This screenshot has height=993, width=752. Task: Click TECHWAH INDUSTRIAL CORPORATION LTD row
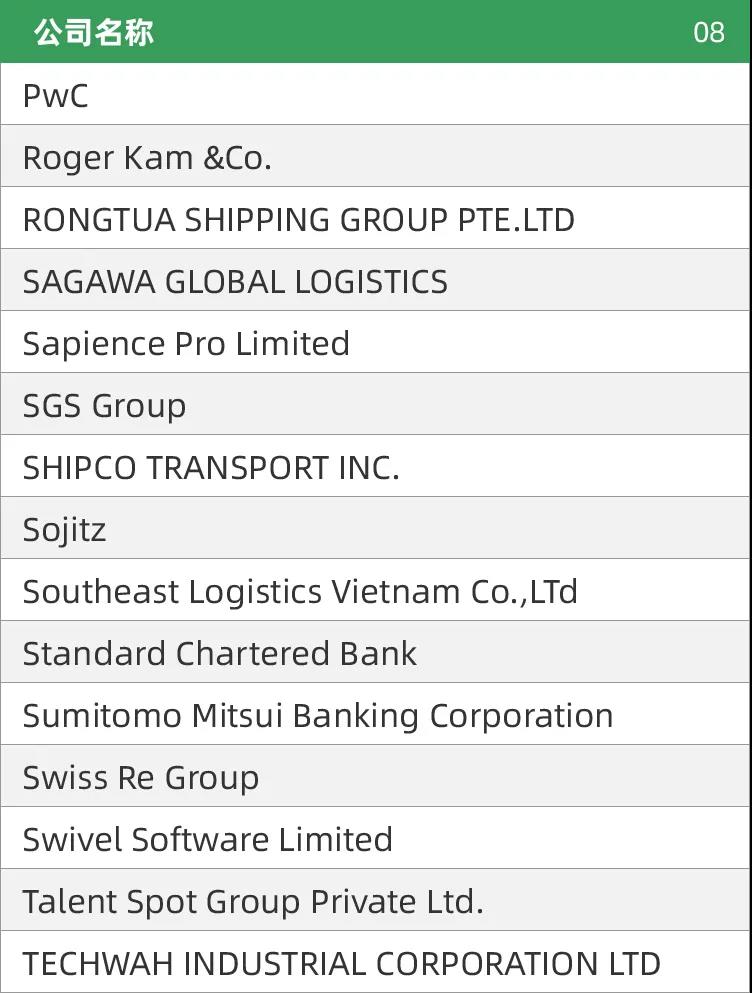coord(376,963)
